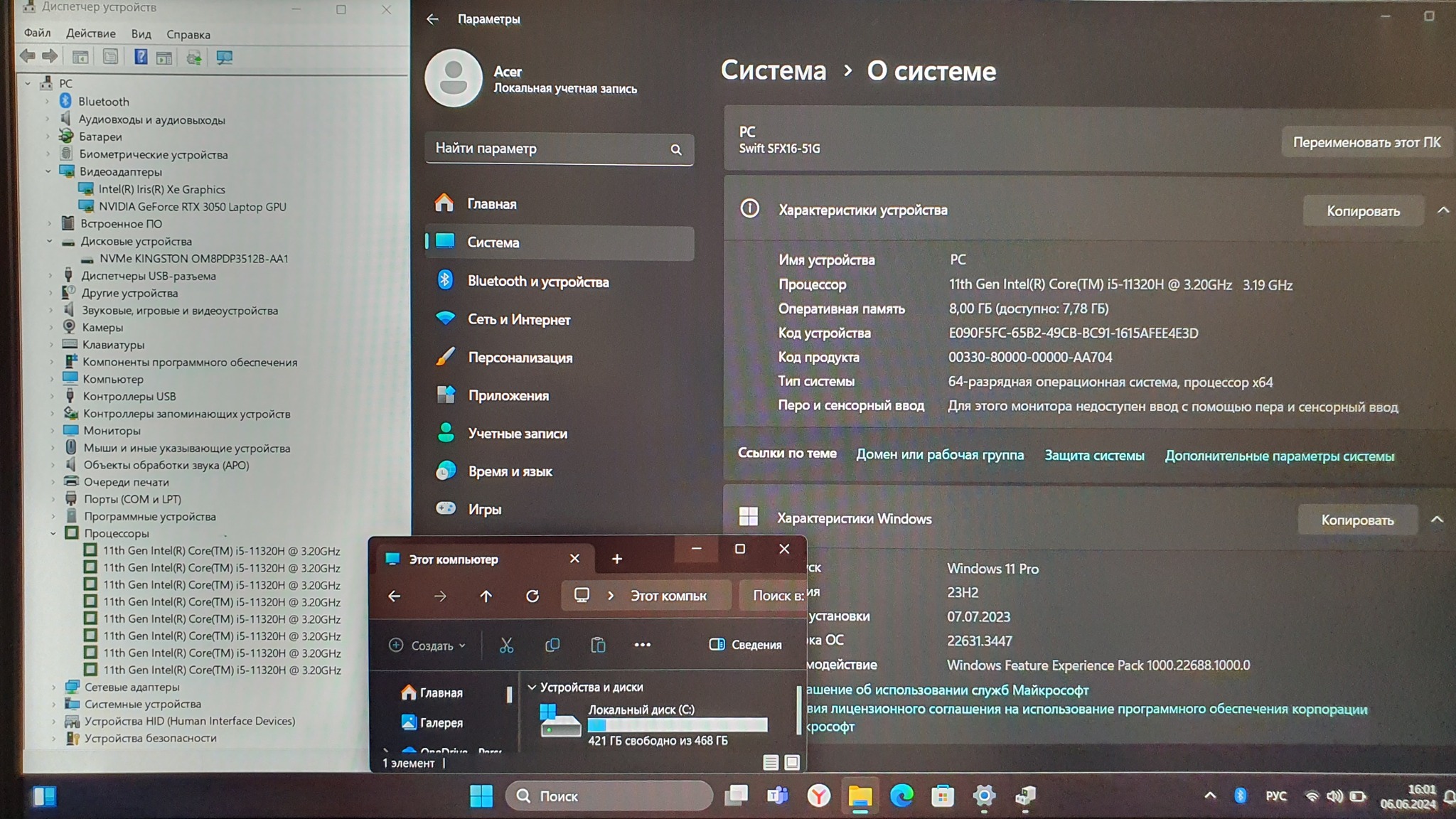The image size is (1456, 819).
Task: Click scan for hardware changes toolbar icon
Action: pyautogui.click(x=225, y=58)
